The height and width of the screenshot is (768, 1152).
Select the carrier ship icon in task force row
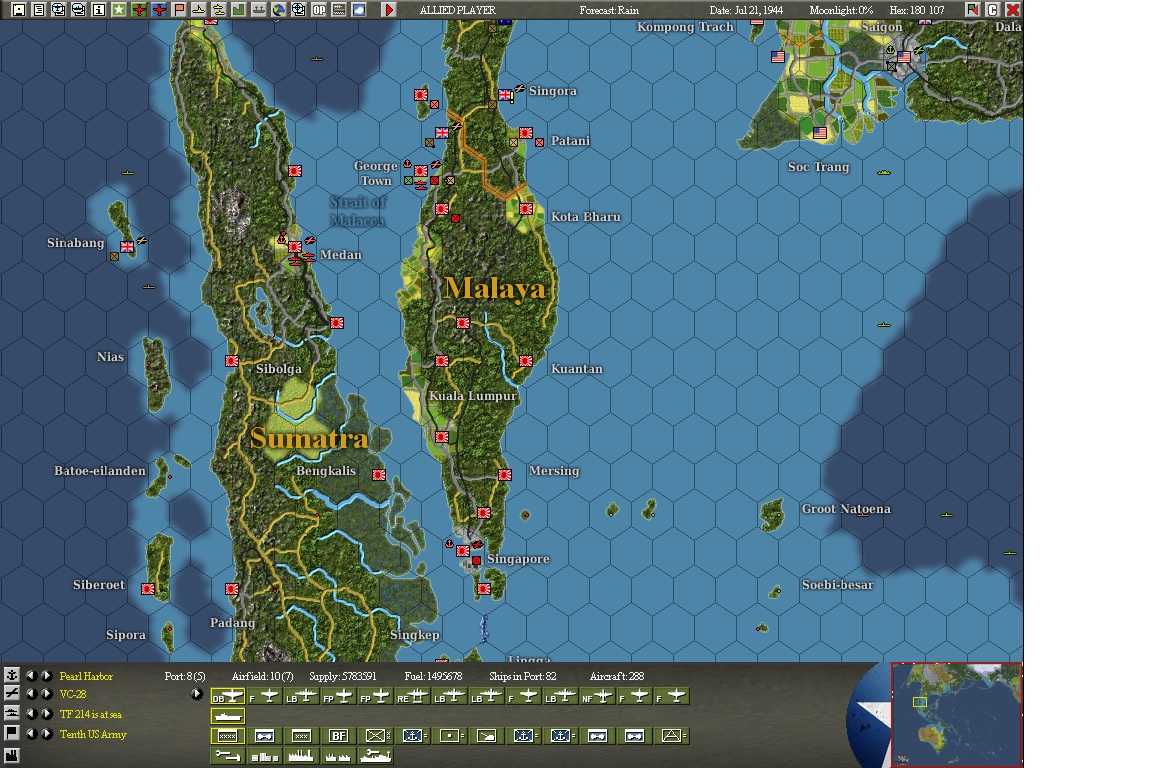228,716
